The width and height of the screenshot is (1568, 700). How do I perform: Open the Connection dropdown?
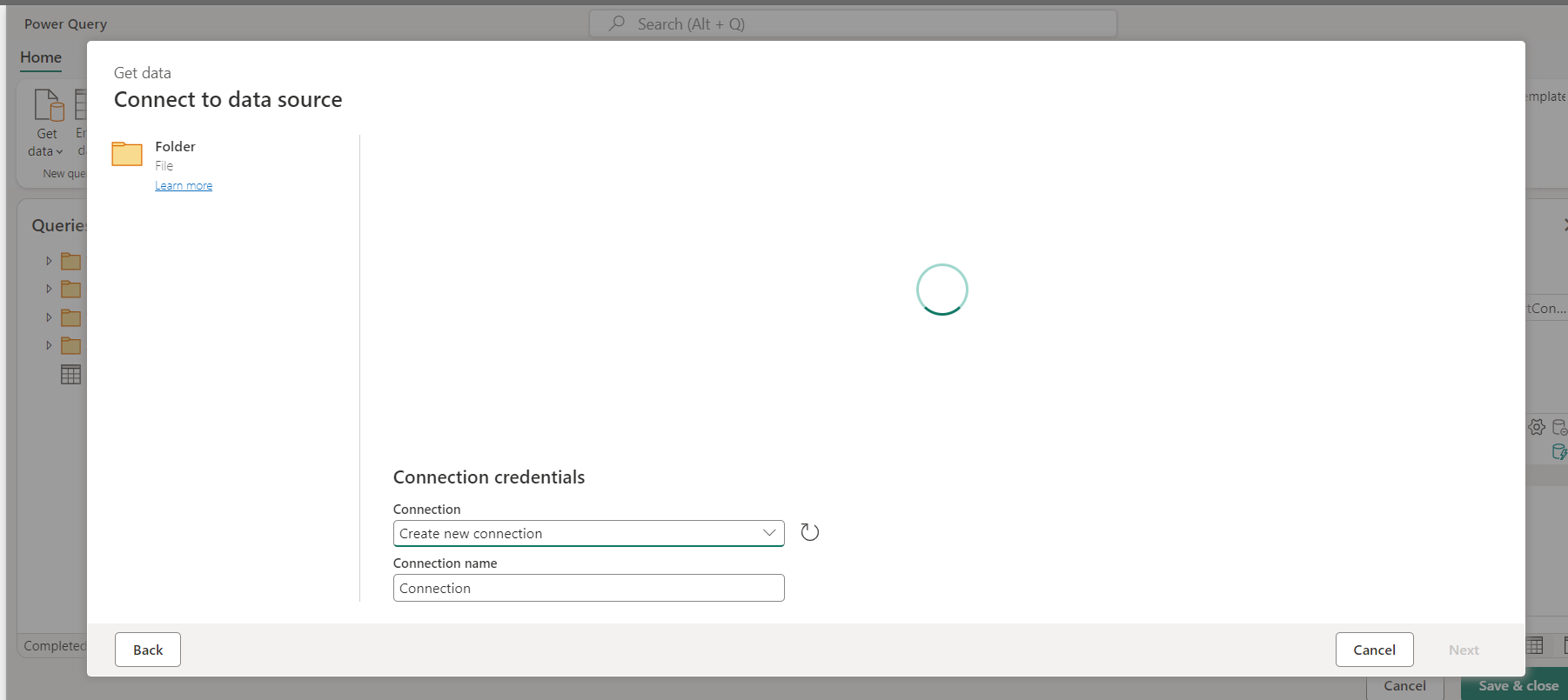point(588,533)
